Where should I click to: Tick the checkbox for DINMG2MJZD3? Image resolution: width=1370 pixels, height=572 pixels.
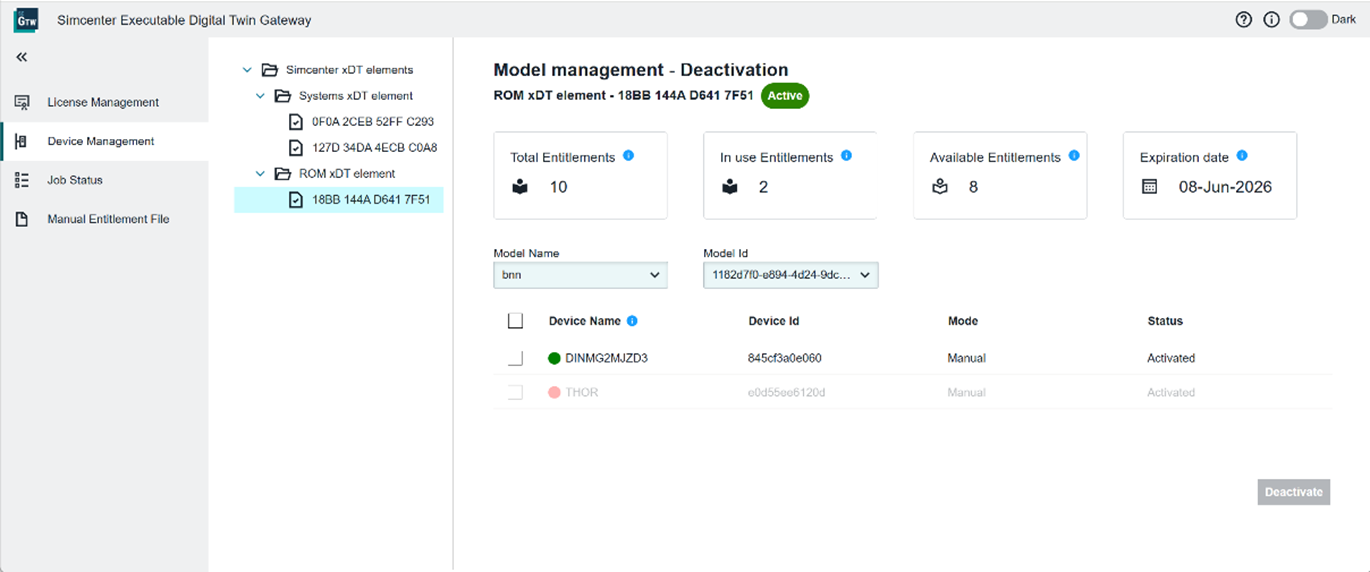tap(516, 358)
